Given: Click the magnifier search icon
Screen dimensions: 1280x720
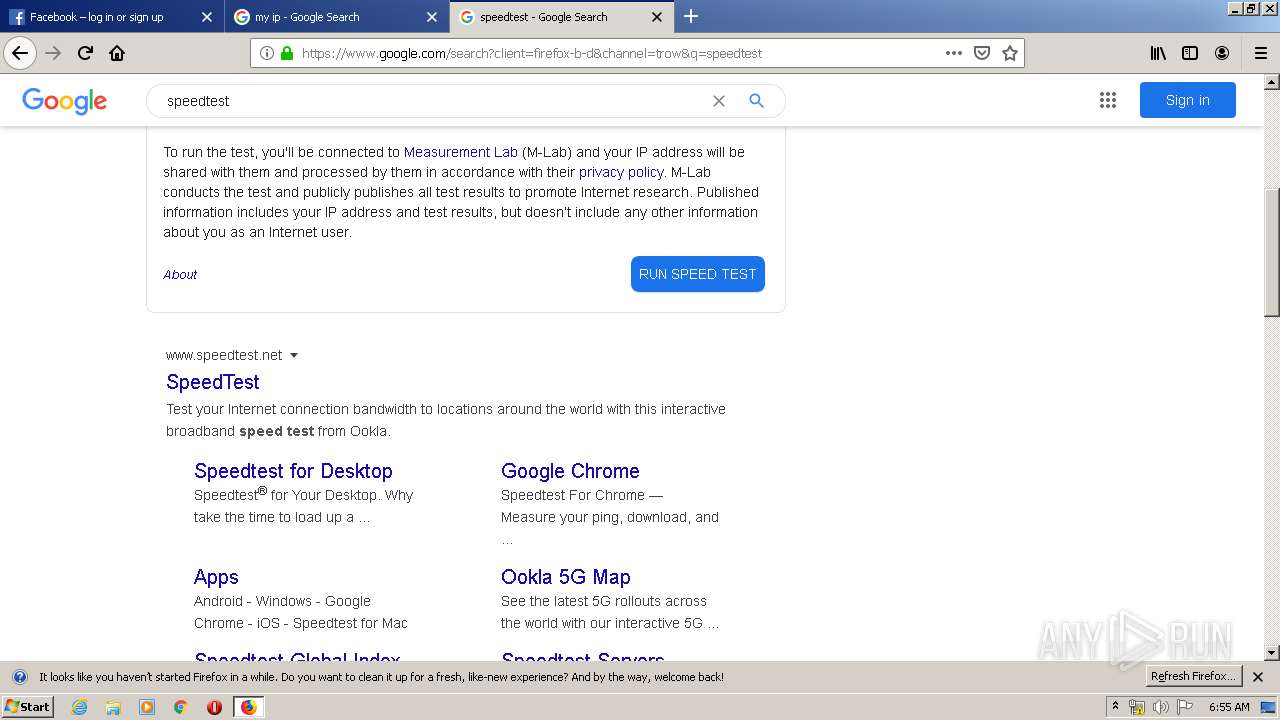Looking at the screenshot, I should (x=756, y=101).
